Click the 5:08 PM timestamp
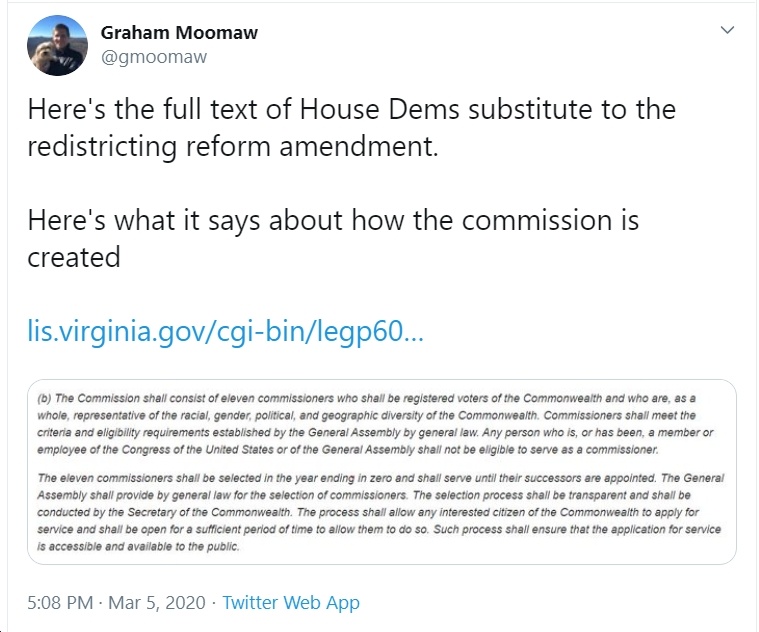Image resolution: width=759 pixels, height=632 pixels. pyautogui.click(x=60, y=602)
